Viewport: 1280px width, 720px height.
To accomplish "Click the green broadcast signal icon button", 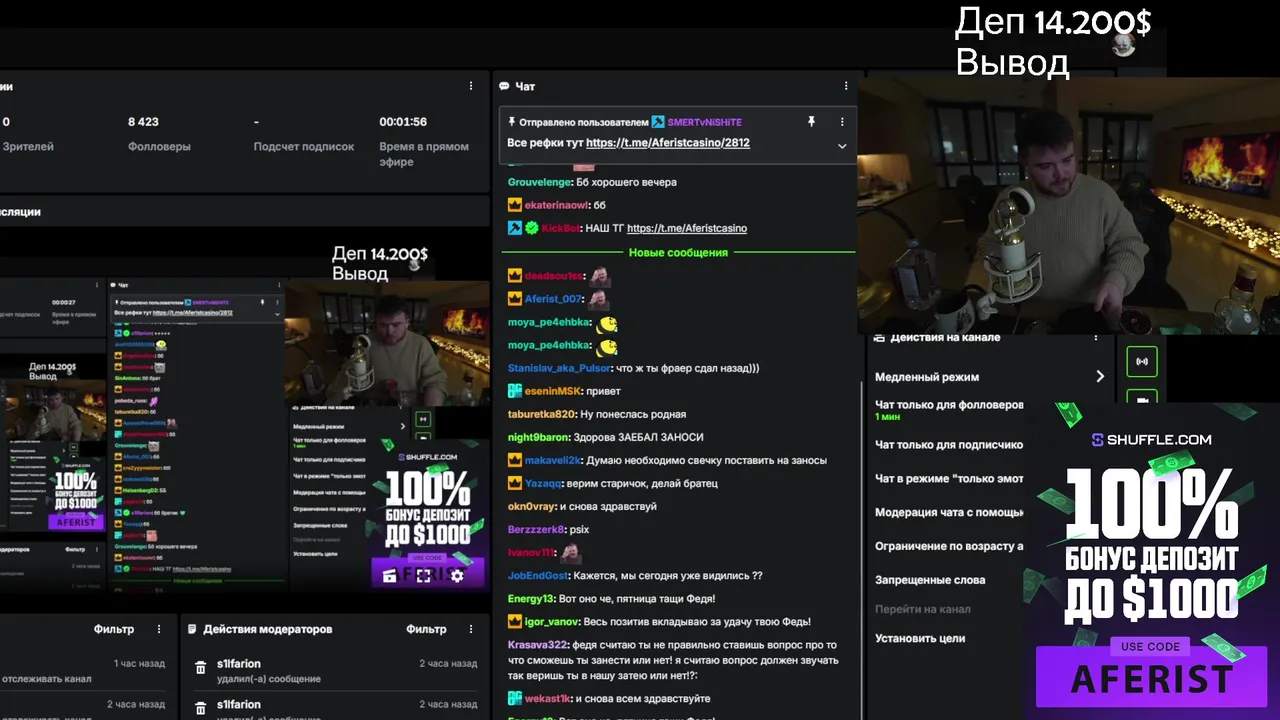I will (x=1142, y=361).
